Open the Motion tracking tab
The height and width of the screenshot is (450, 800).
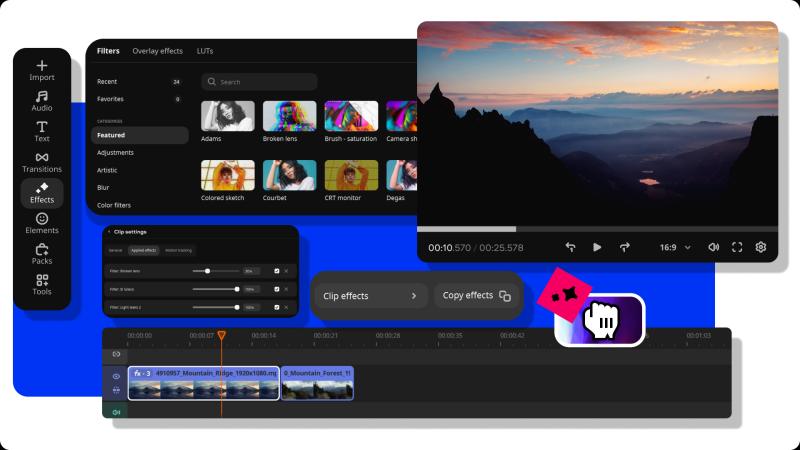click(x=178, y=251)
